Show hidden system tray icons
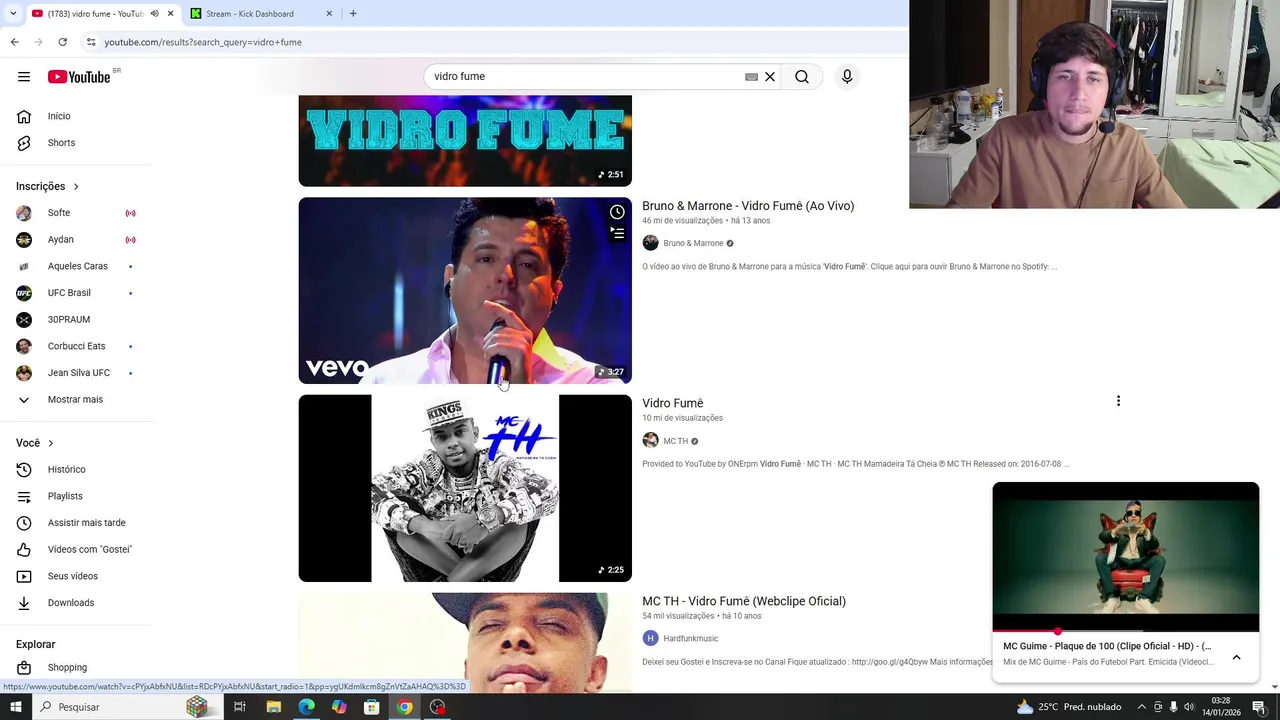Viewport: 1280px width, 720px height. click(x=1141, y=707)
